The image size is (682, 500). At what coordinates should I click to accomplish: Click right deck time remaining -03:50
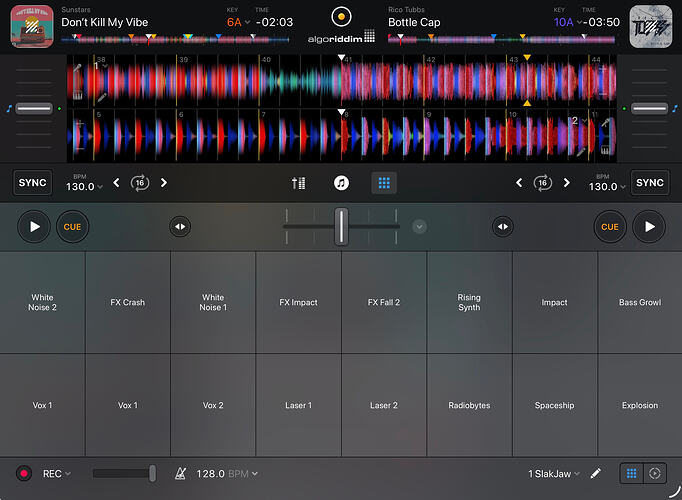(602, 22)
